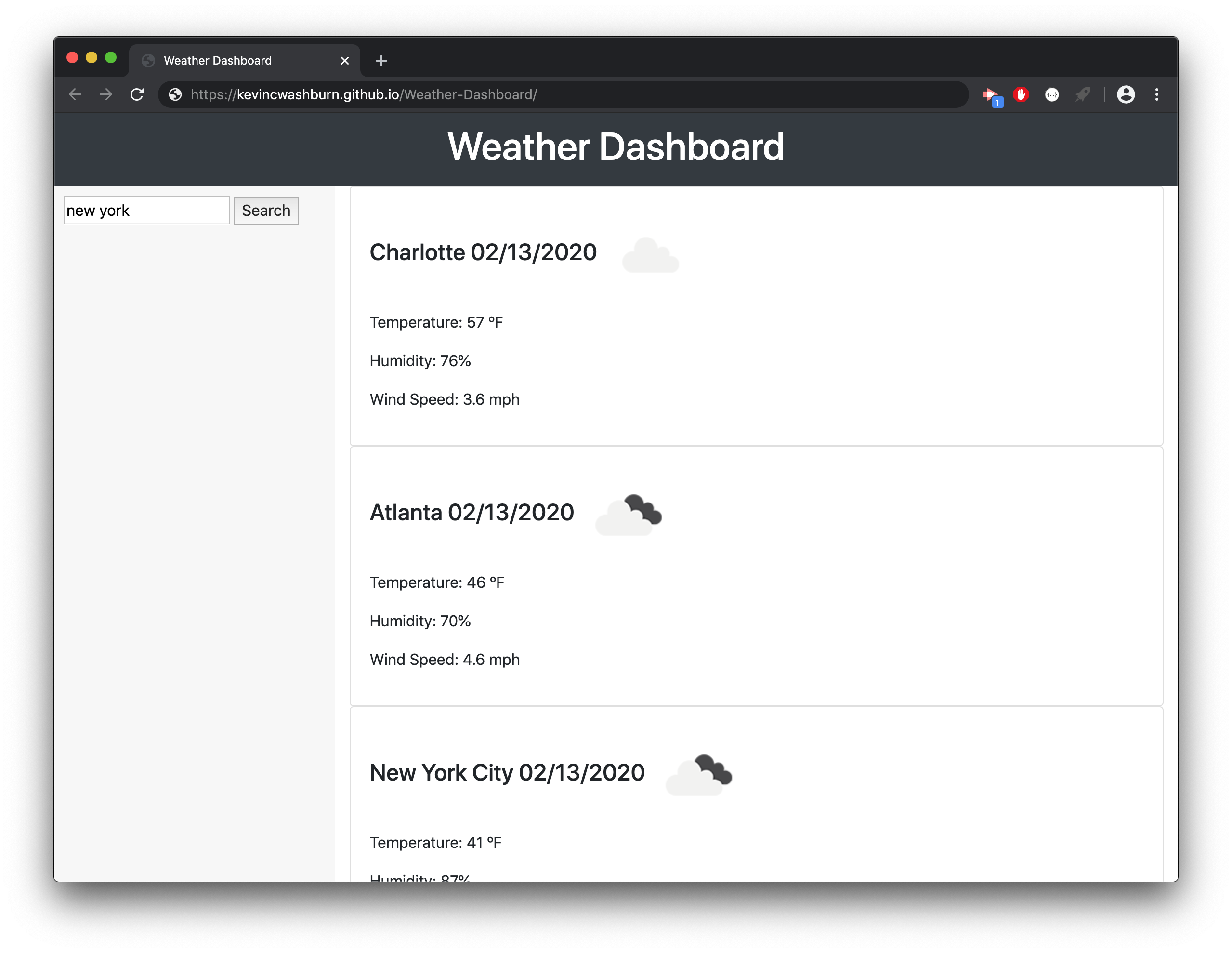Open the Chrome three-dot menu
Viewport: 1232px width, 953px height.
coord(1156,94)
